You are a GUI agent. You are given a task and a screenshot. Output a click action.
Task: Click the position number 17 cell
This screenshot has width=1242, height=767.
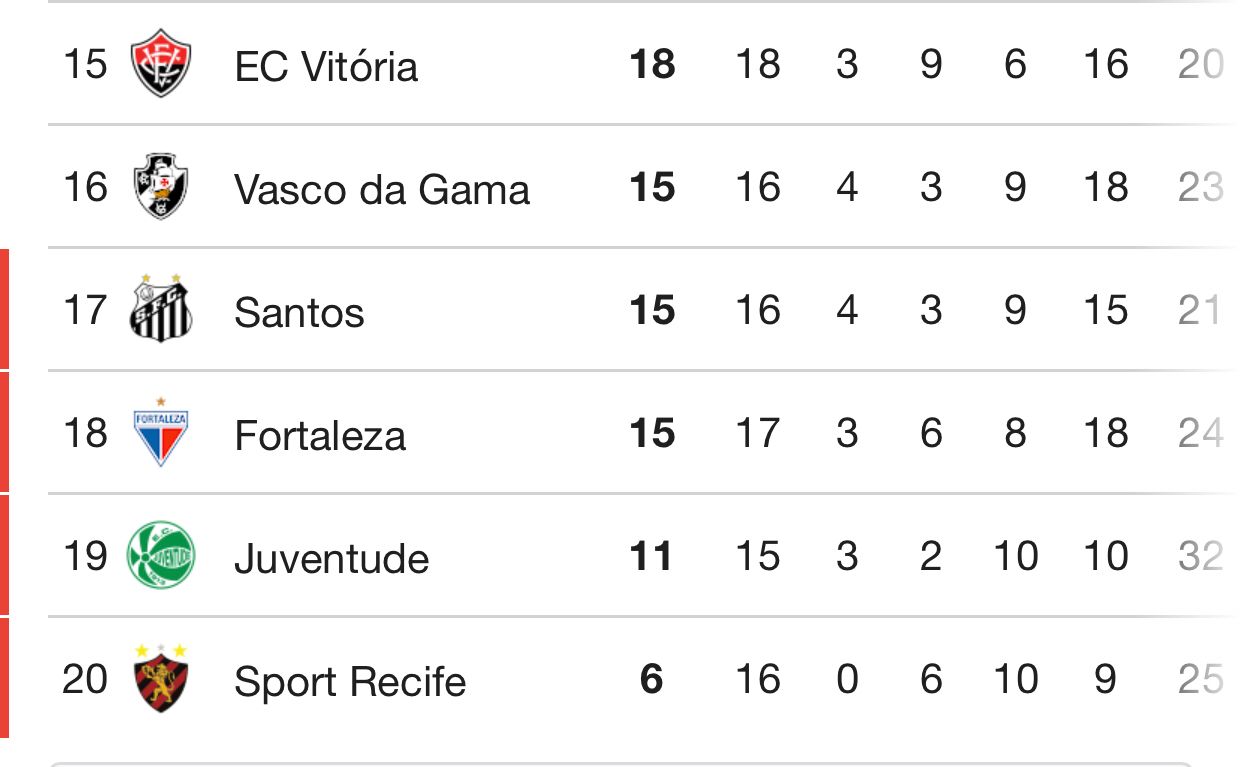pyautogui.click(x=85, y=309)
